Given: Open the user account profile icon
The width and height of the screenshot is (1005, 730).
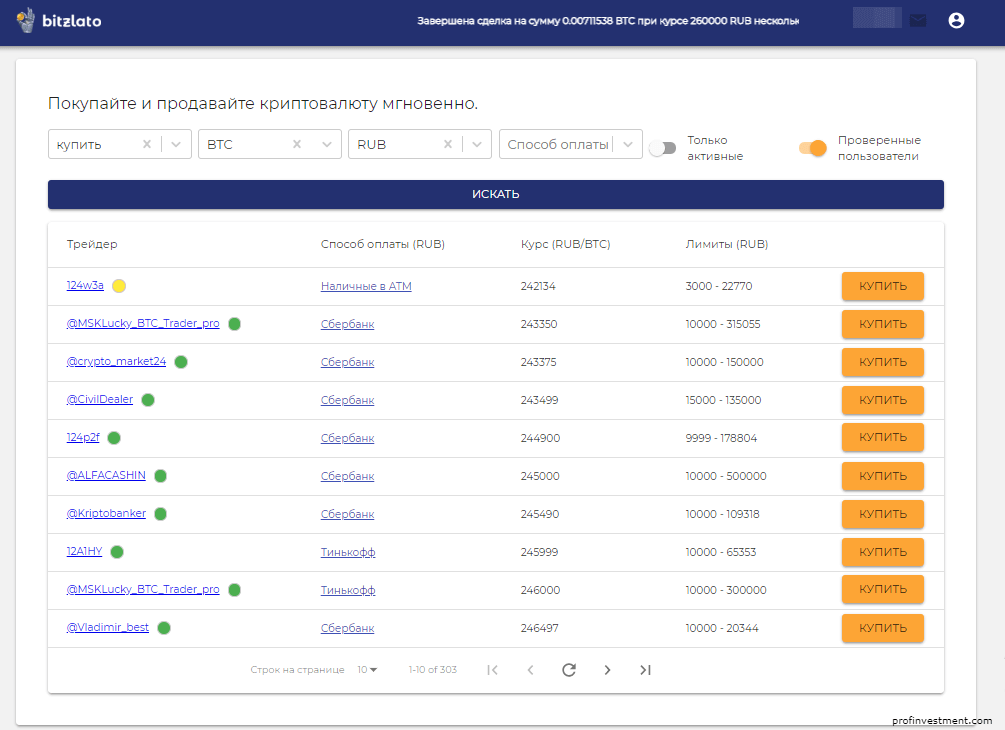Looking at the screenshot, I should click(x=956, y=21).
